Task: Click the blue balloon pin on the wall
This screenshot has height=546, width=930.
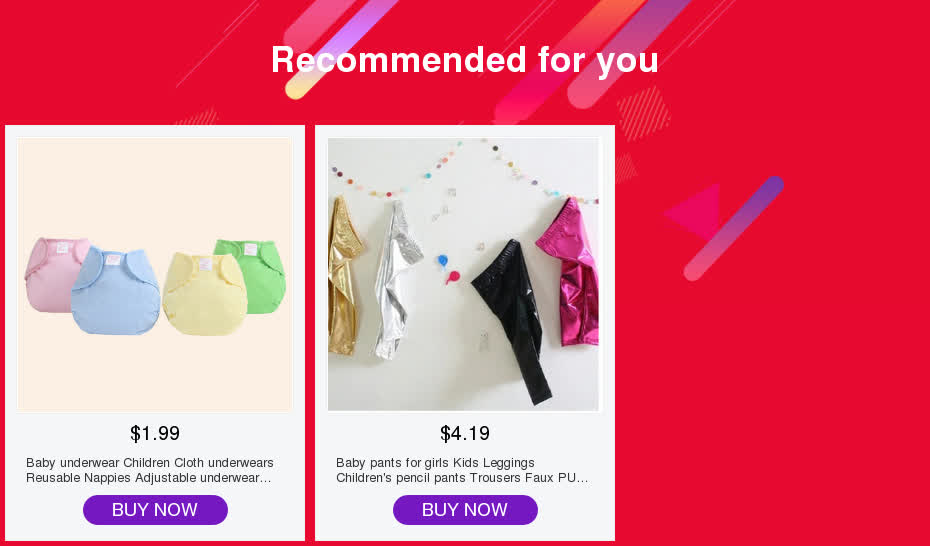Action: point(442,261)
